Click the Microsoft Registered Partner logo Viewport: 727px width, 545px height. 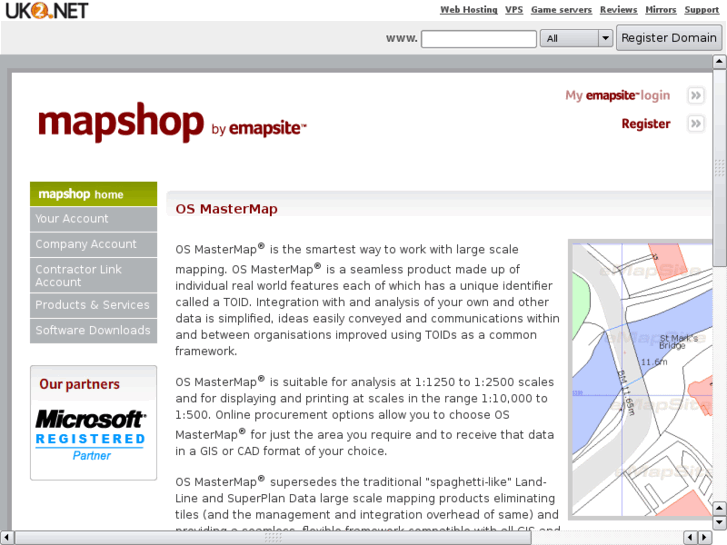91,436
